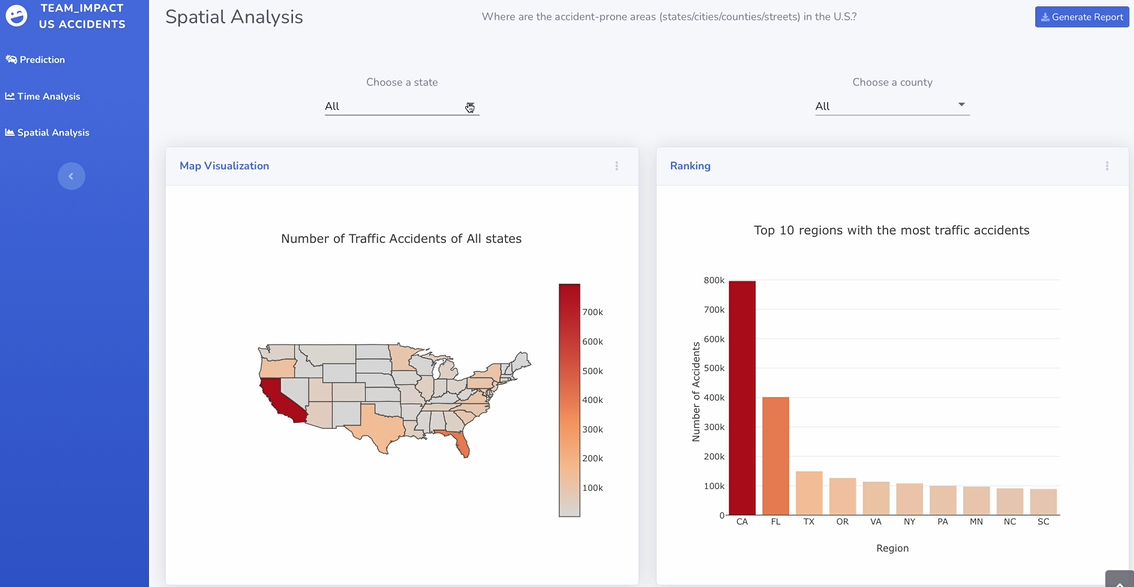Click the smiley face logo icon
The width and height of the screenshot is (1134, 587).
click(16, 15)
